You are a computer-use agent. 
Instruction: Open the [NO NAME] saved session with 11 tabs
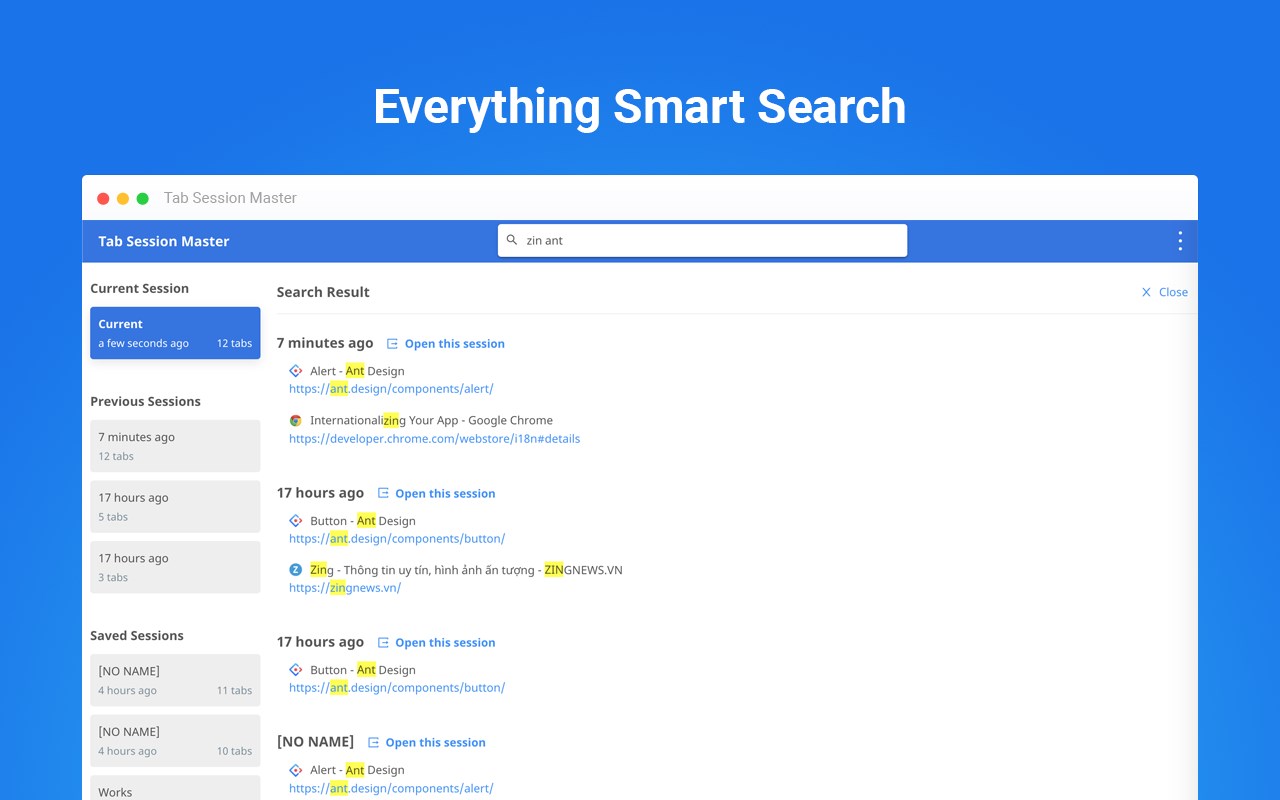(175, 680)
